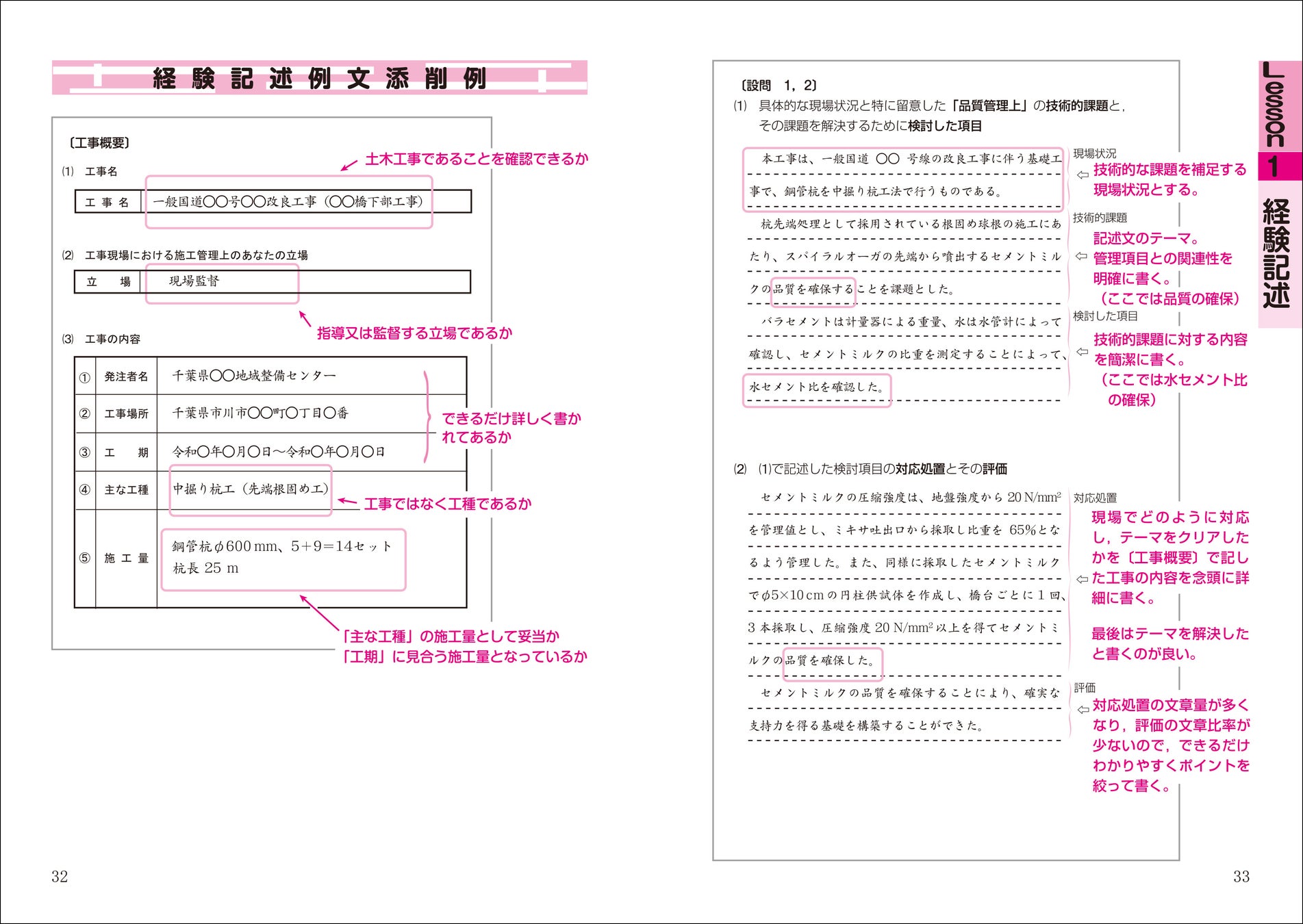Click the small 対応処置 margin label

point(1095,498)
